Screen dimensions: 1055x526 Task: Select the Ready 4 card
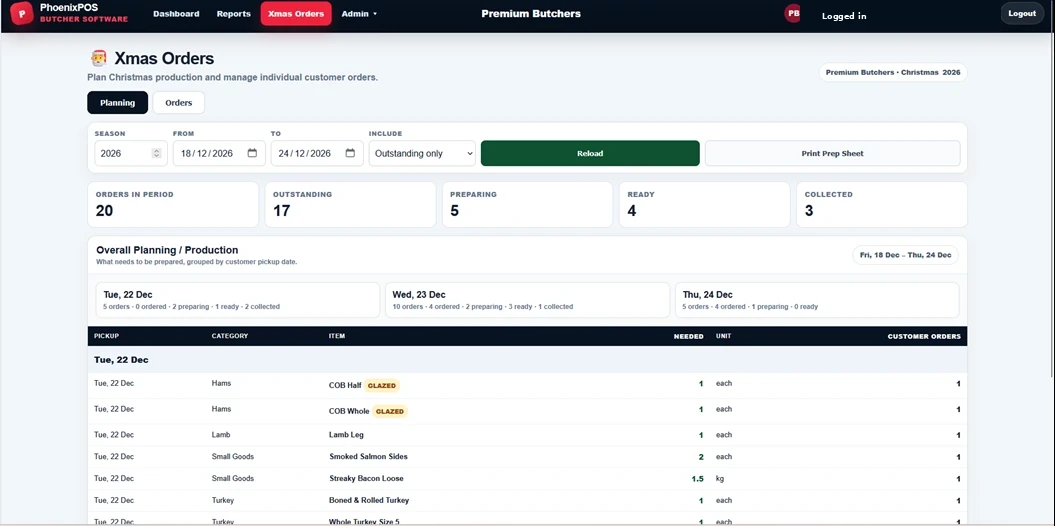pos(704,204)
